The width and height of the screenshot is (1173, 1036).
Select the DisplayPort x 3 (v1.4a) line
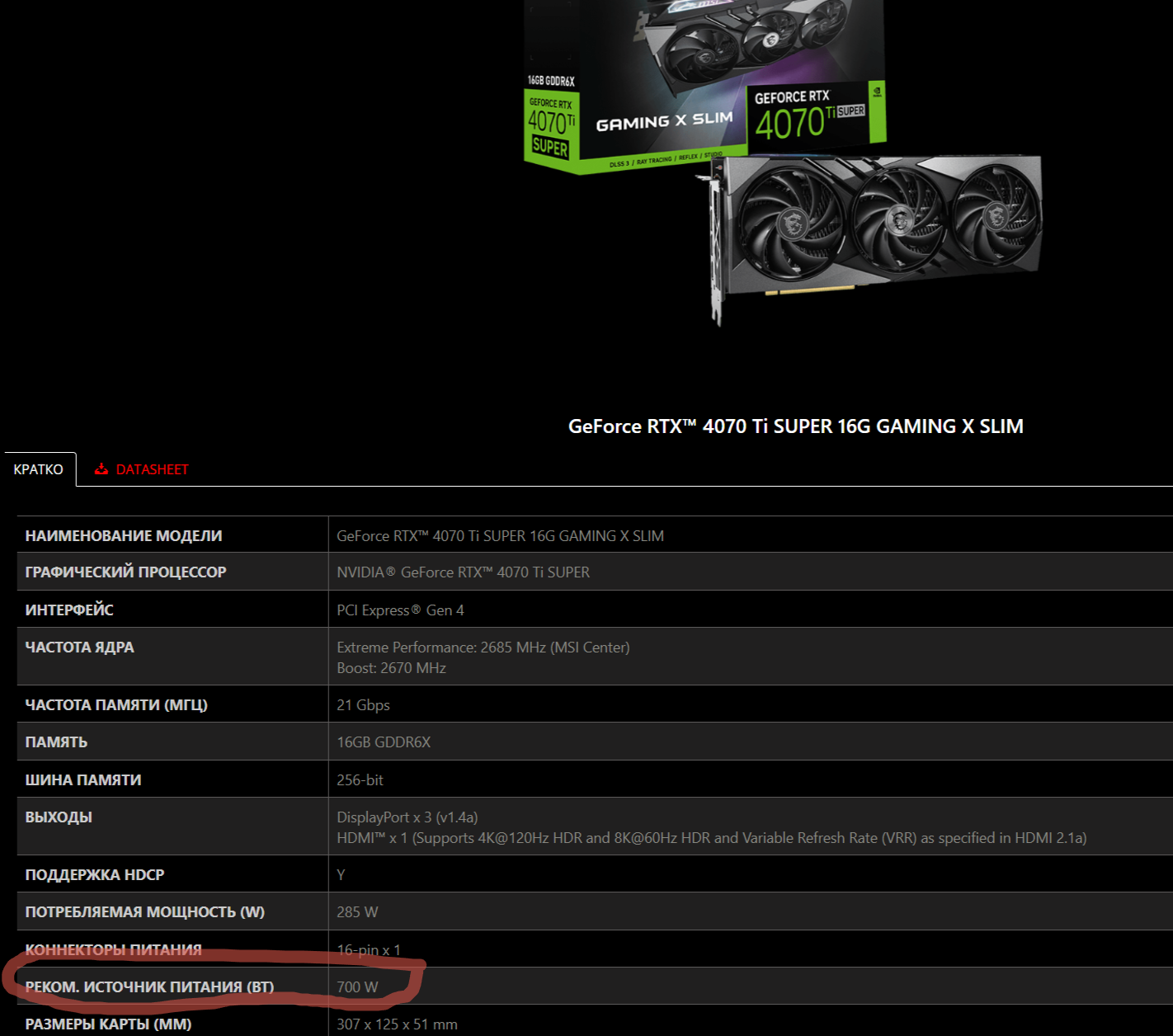point(407,817)
